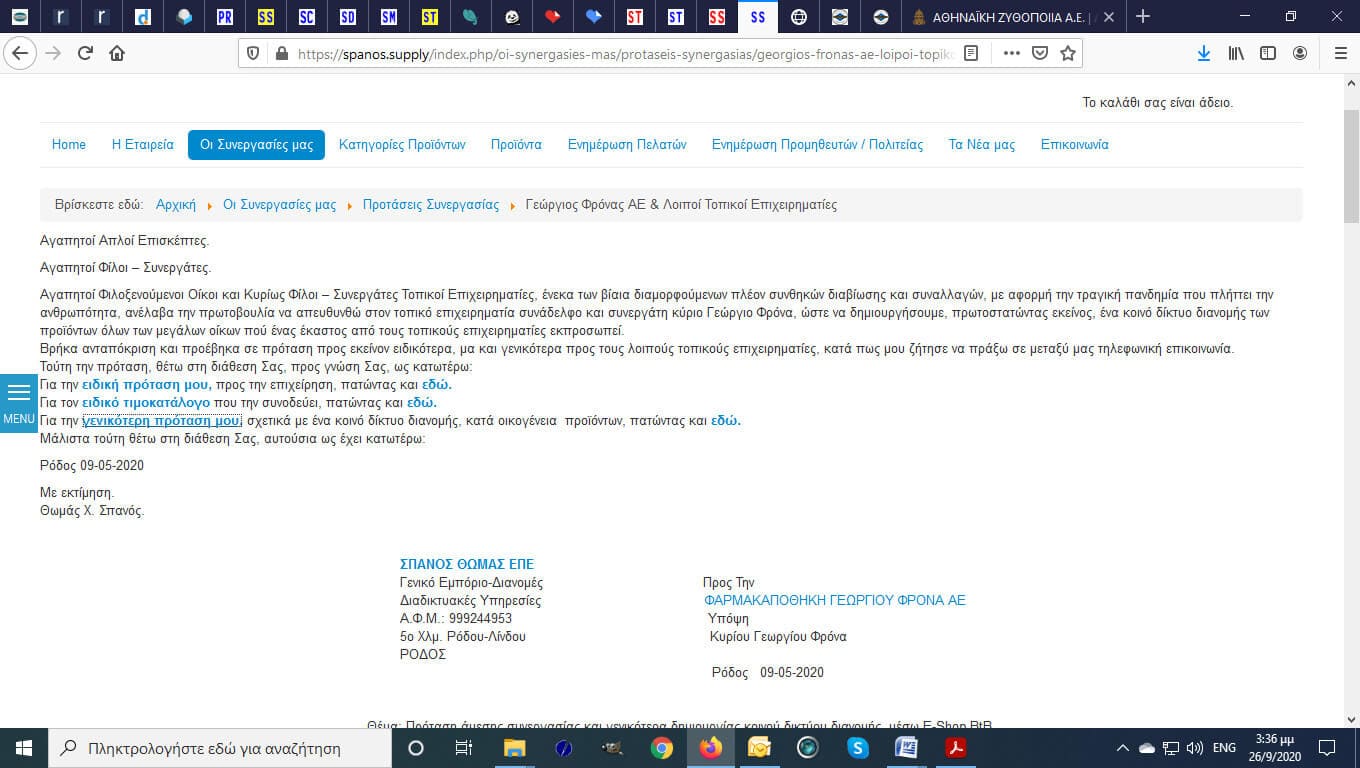Viewport: 1360px width, 768px height.
Task: Open the notifications action center
Action: point(1327,748)
